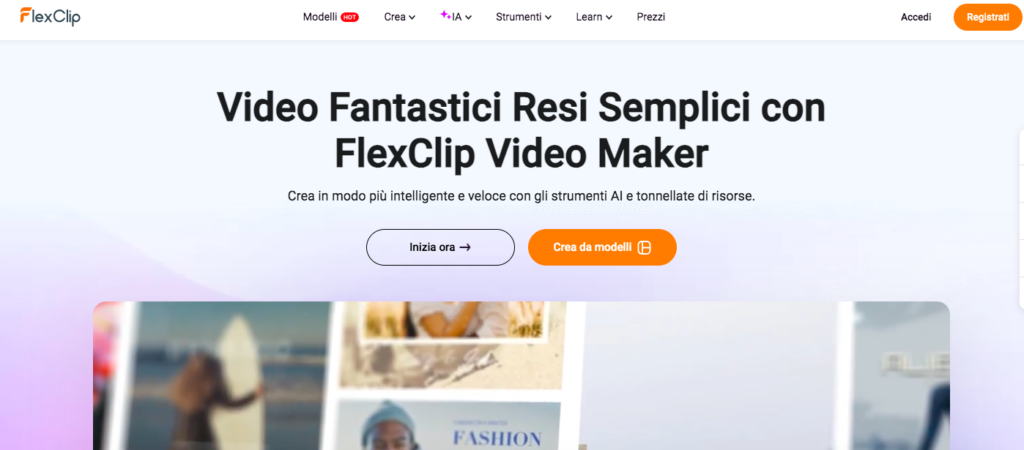This screenshot has height=450, width=1024.
Task: Click the main headline text
Action: point(521,131)
